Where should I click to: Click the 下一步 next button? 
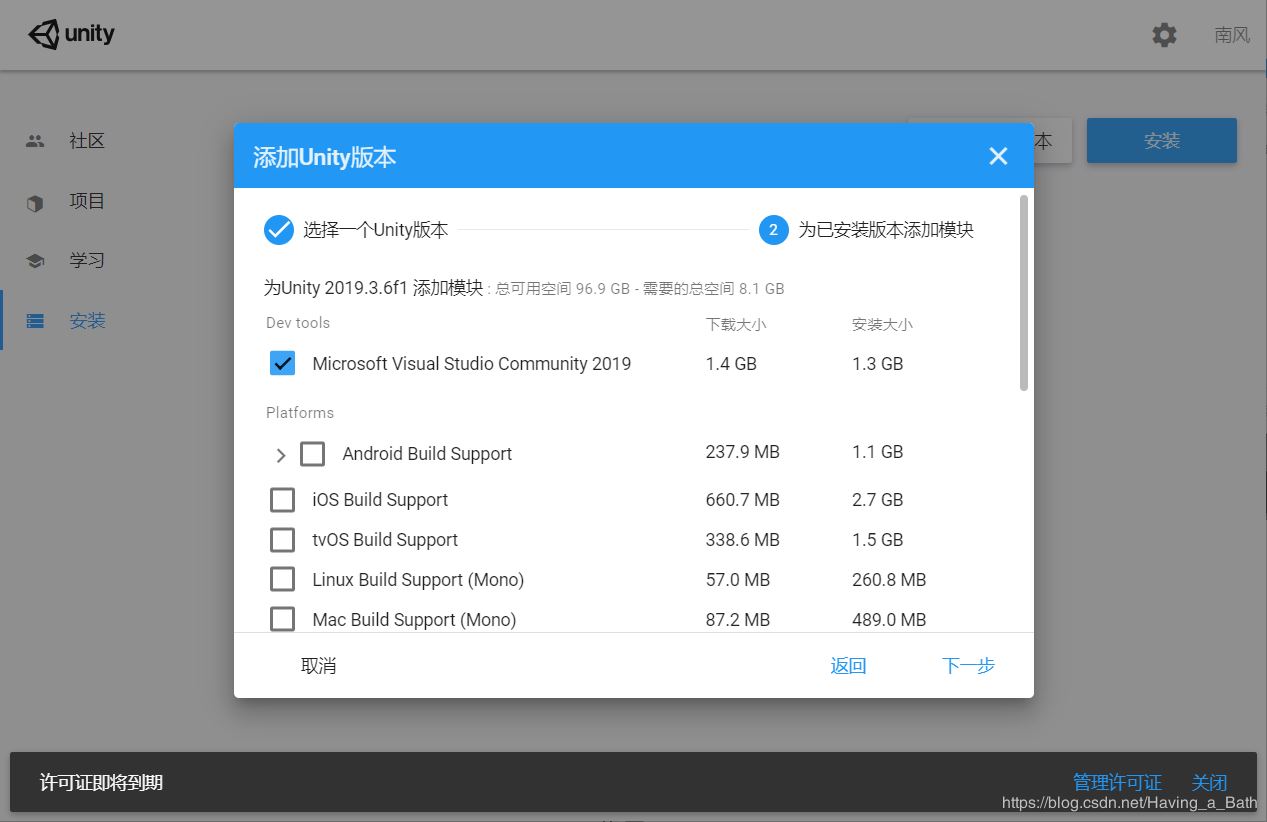click(968, 666)
